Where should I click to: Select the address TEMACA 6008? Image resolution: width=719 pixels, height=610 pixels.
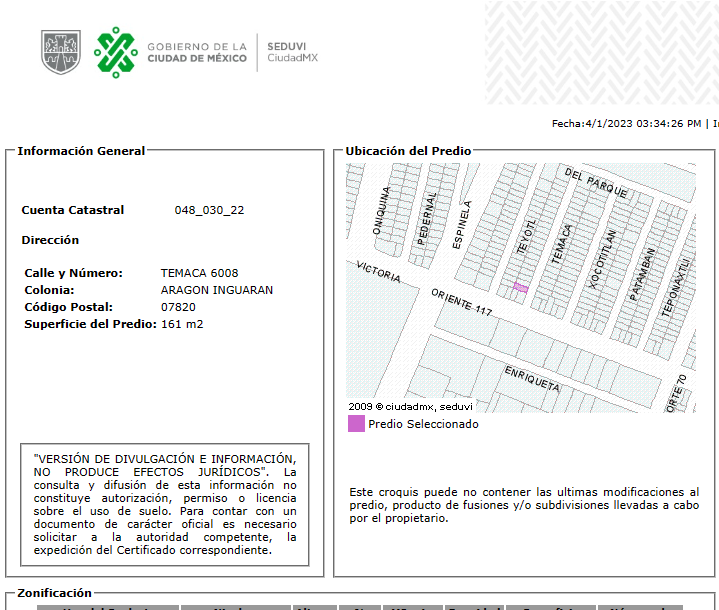coord(199,273)
